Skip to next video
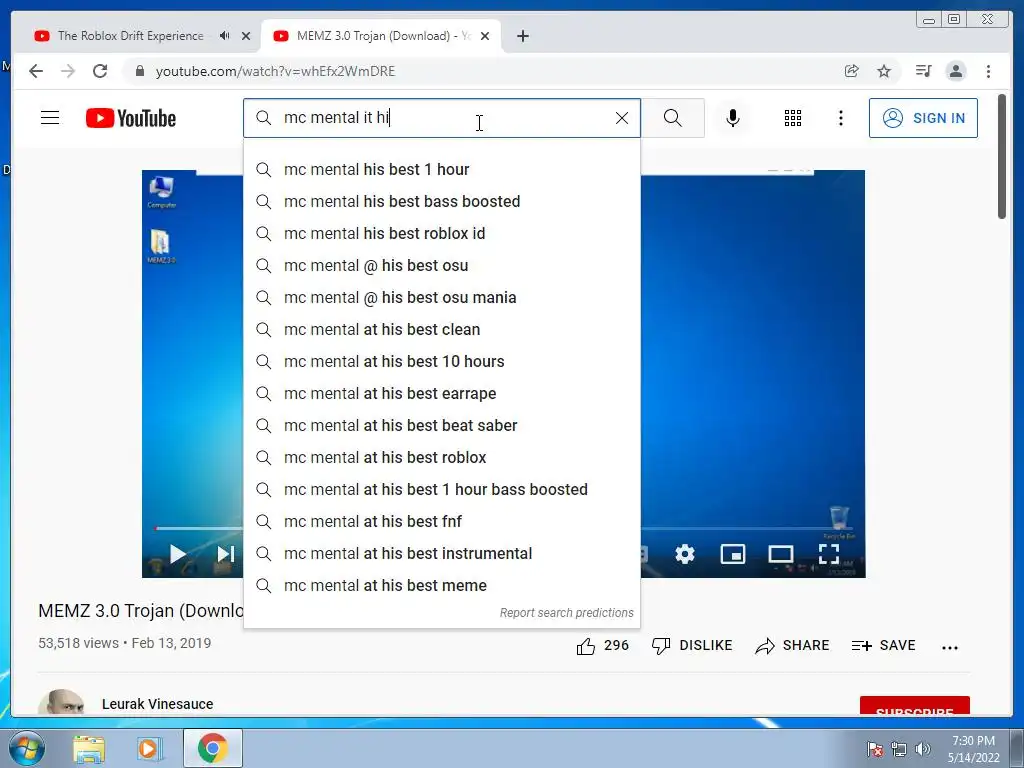 225,554
